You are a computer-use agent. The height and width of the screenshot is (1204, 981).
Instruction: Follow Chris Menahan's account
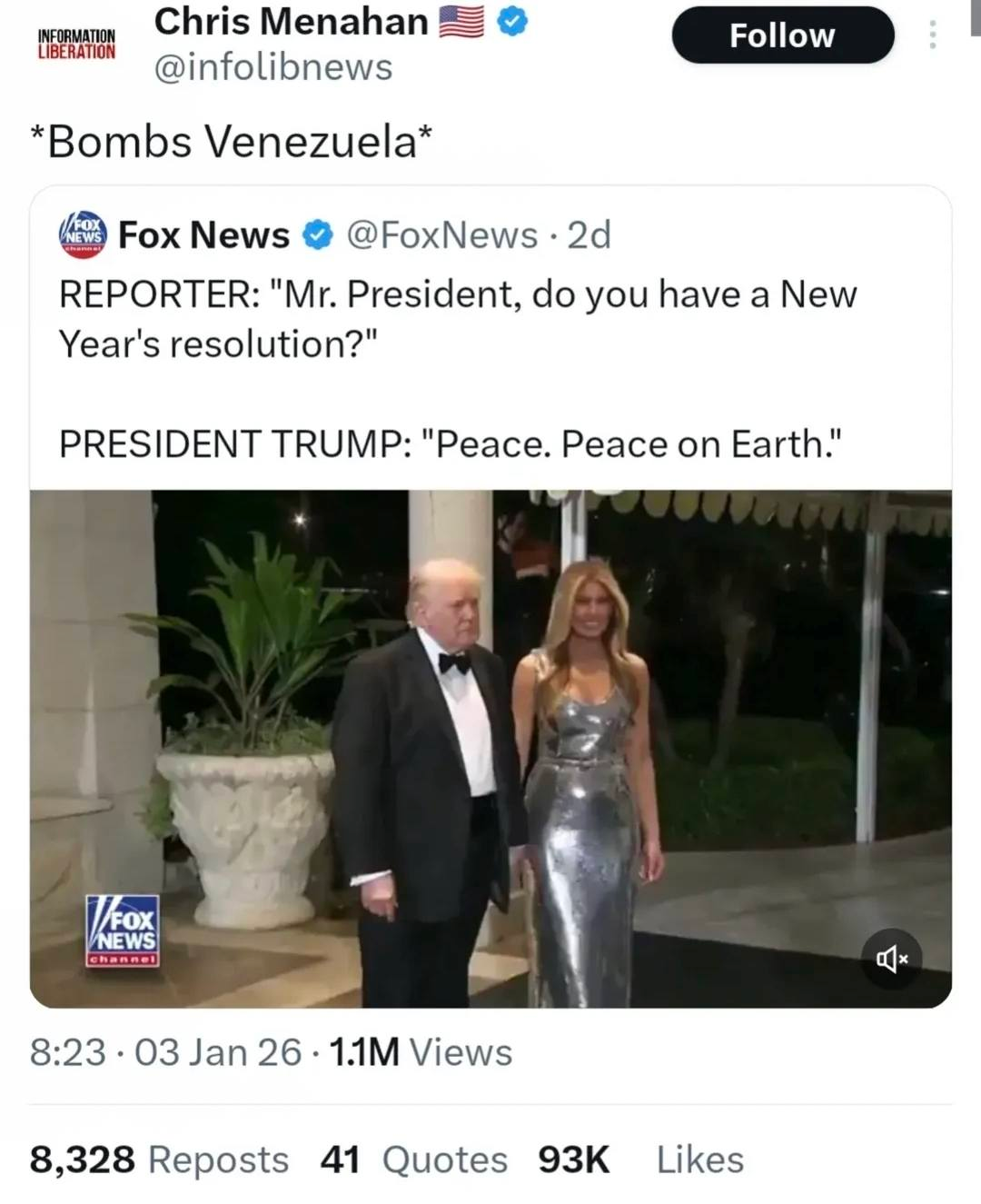coord(782,35)
